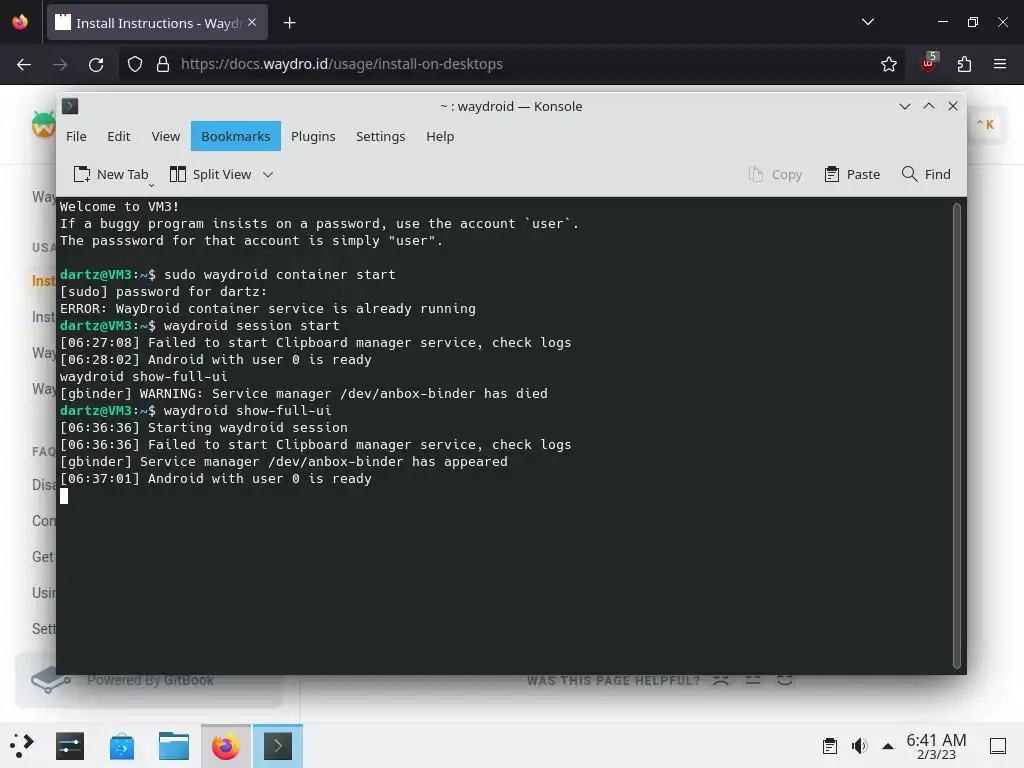
Task: Click the Waydroid logo on the webpage
Action: [x=43, y=124]
